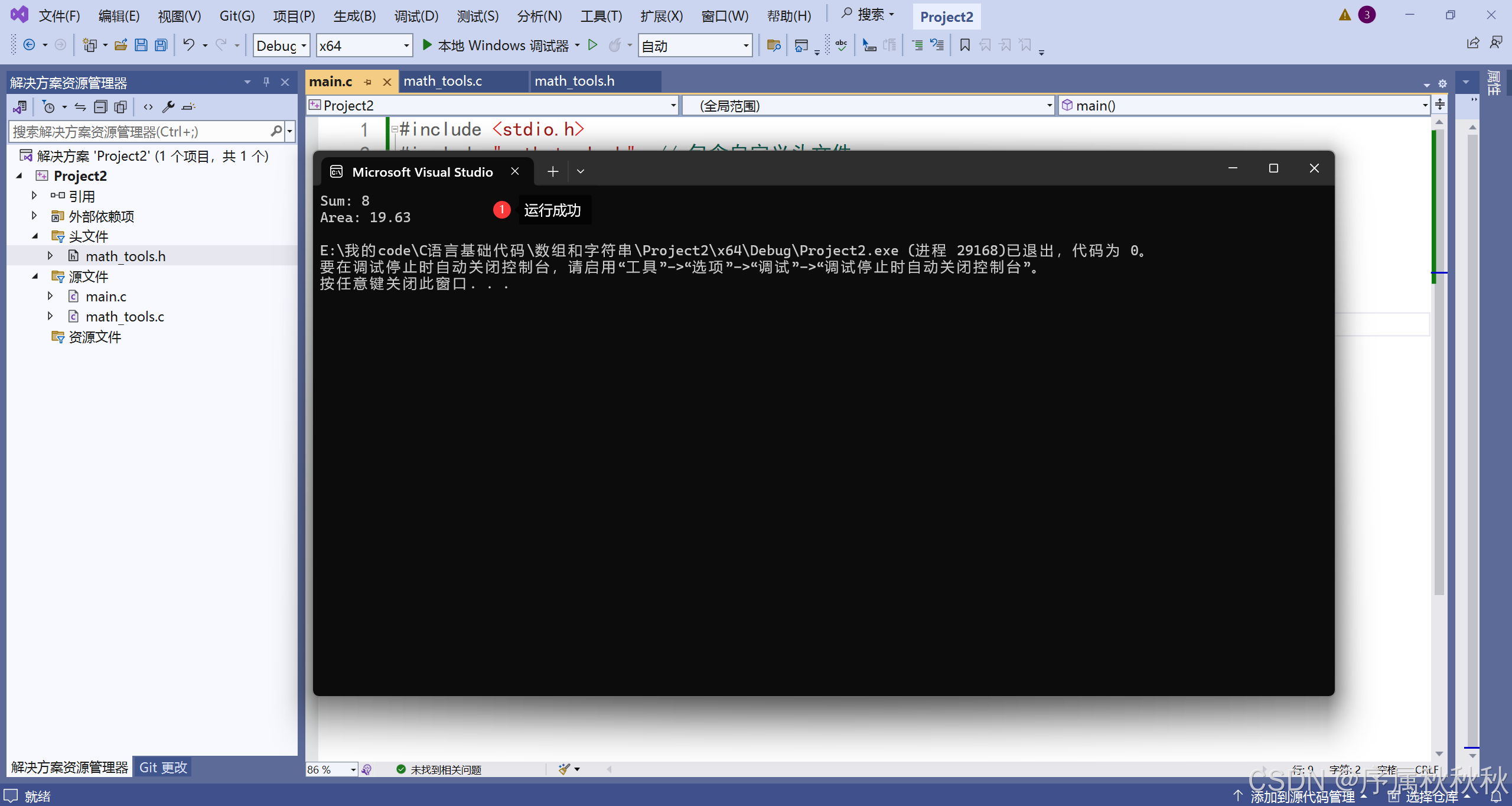Click the View Code icon in Solution Explorer
Screen dimensions: 1512x806
(148, 107)
